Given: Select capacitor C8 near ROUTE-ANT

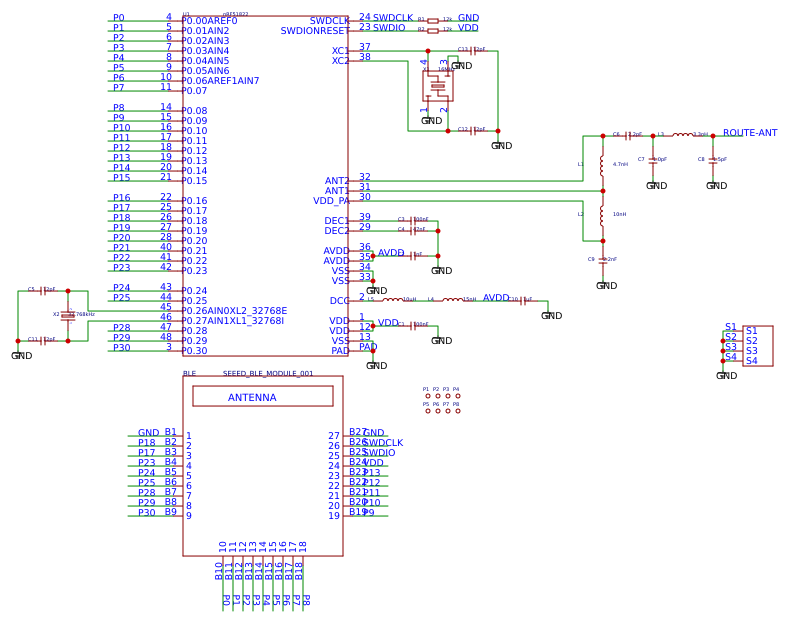Looking at the screenshot, I should point(713,159).
